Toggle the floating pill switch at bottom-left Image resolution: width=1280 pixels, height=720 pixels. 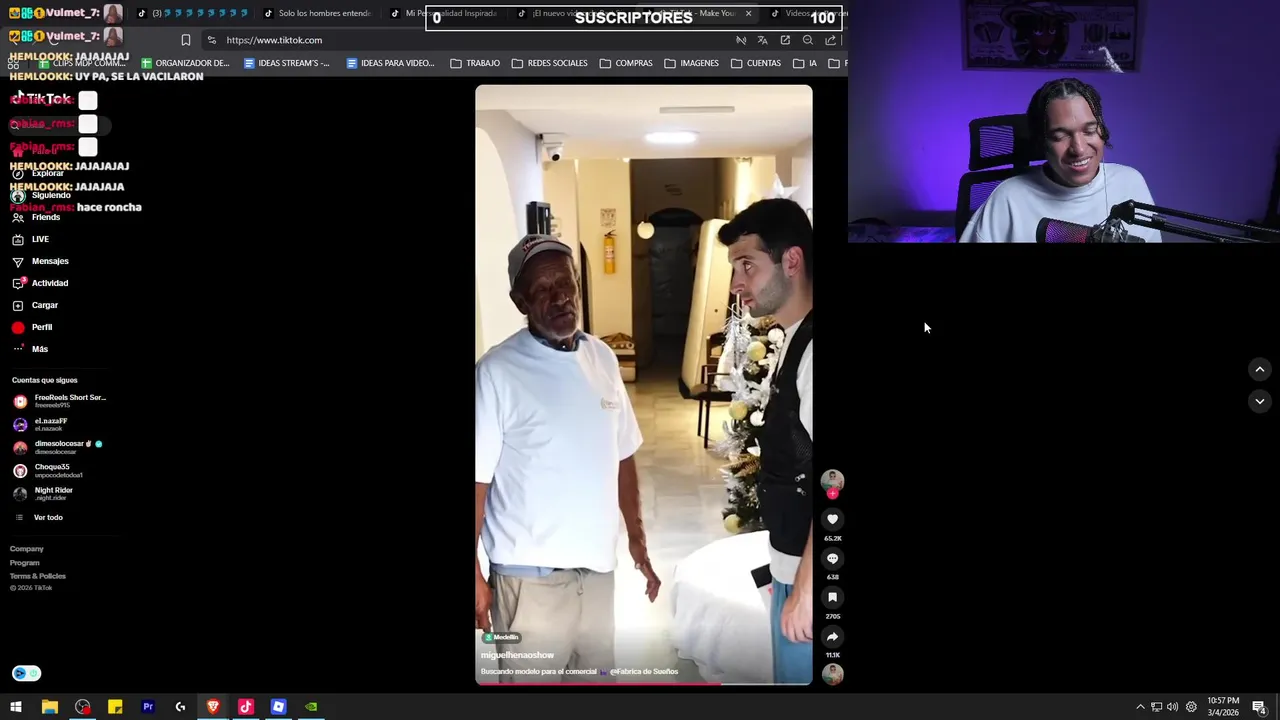tap(27, 673)
